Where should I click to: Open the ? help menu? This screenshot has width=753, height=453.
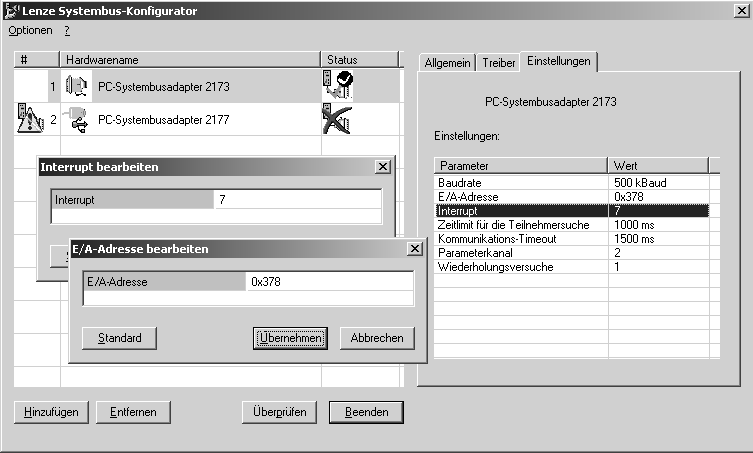pos(67,31)
